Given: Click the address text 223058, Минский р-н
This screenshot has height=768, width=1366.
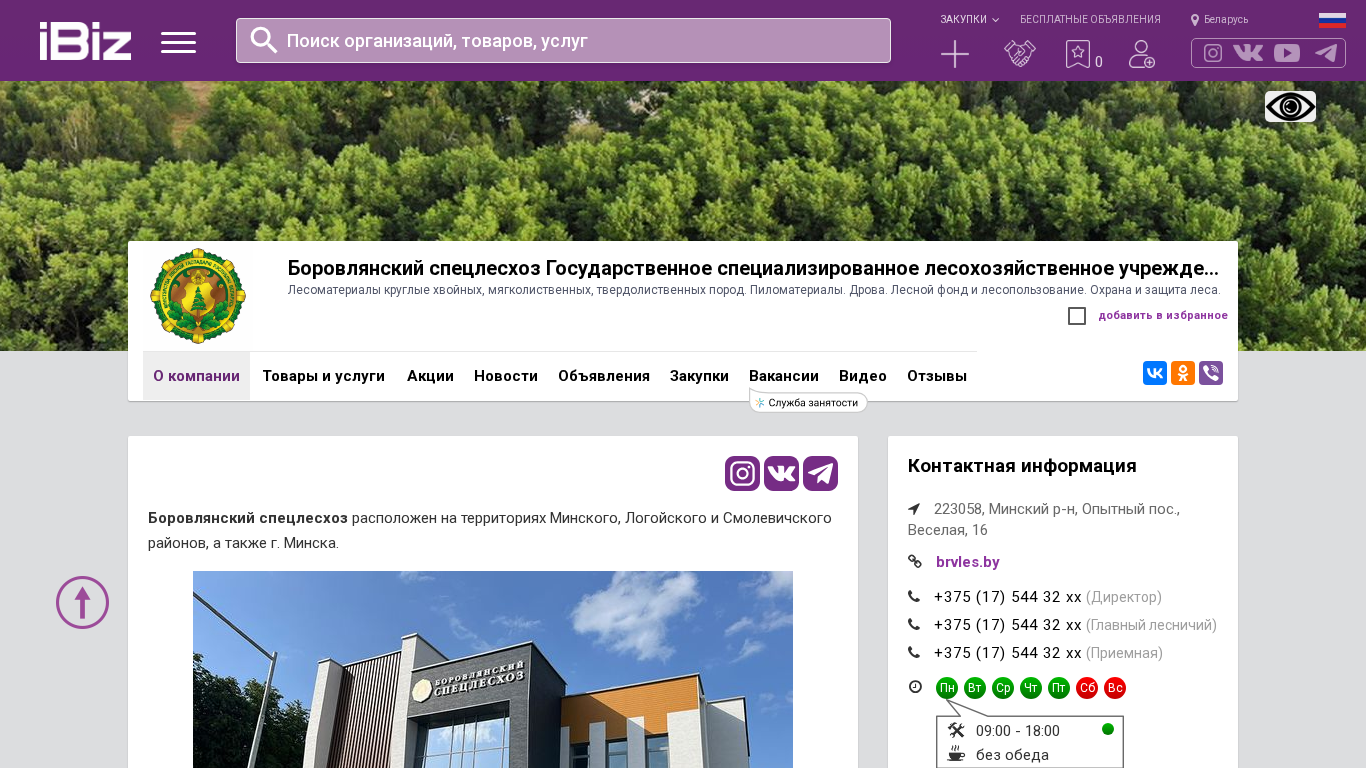Looking at the screenshot, I should click(x=1044, y=519).
